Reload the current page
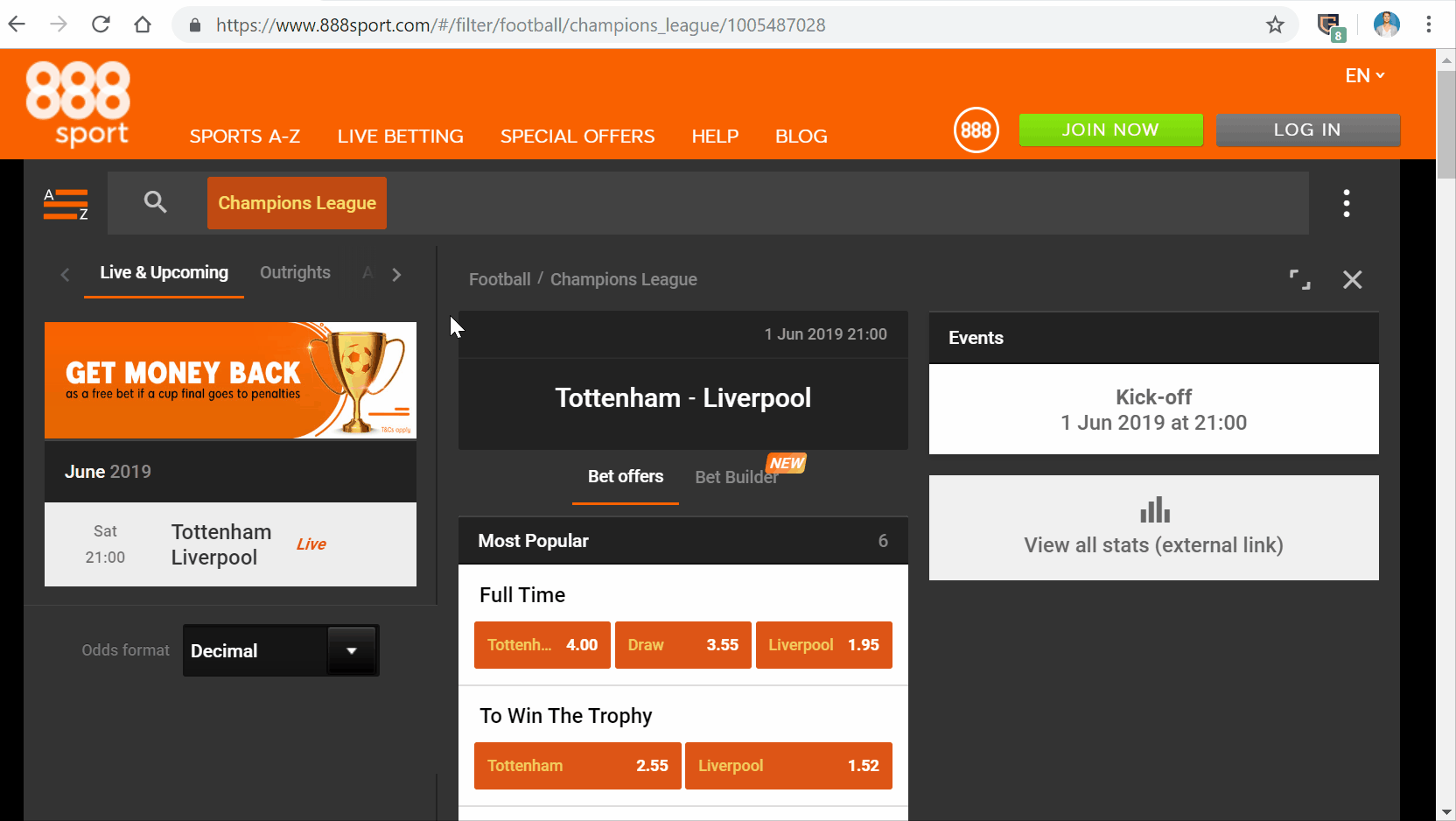 (101, 25)
